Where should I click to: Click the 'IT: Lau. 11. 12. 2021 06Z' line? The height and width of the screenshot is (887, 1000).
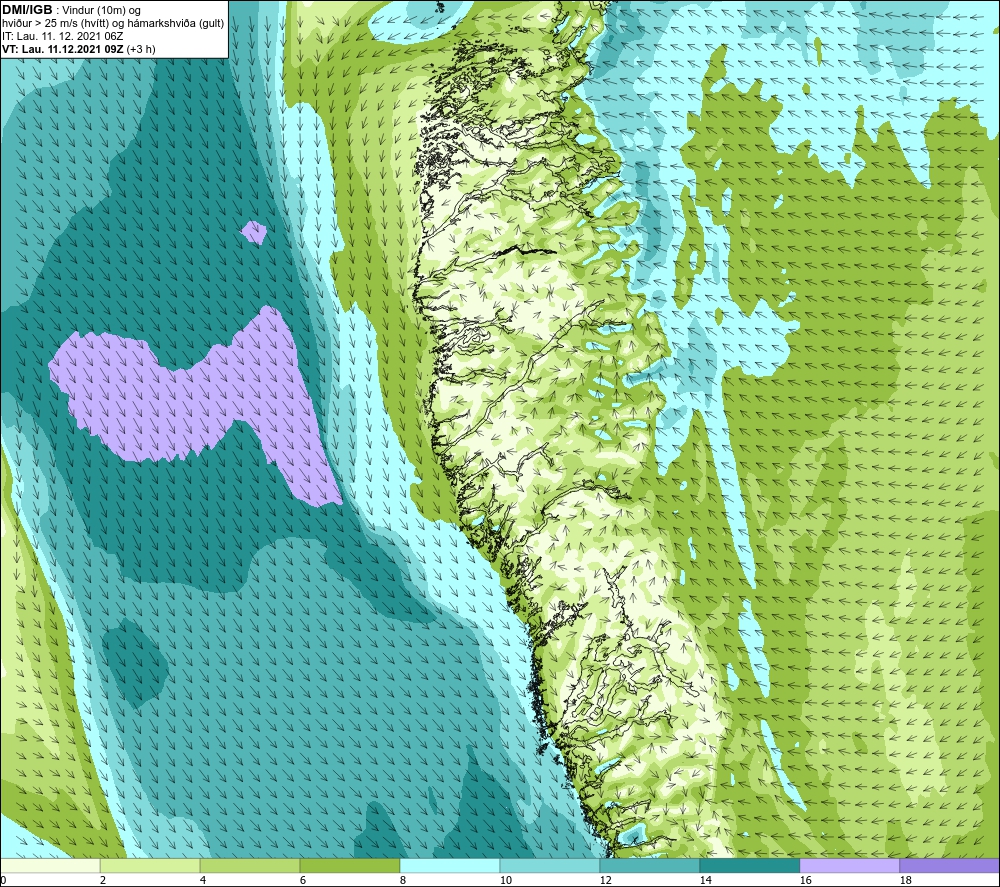[62, 36]
